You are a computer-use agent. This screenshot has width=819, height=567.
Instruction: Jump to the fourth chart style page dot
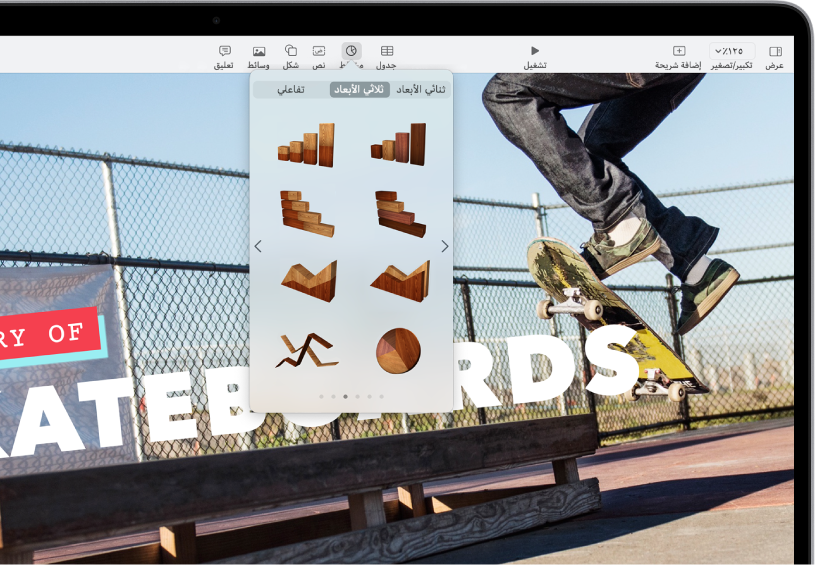click(x=357, y=397)
